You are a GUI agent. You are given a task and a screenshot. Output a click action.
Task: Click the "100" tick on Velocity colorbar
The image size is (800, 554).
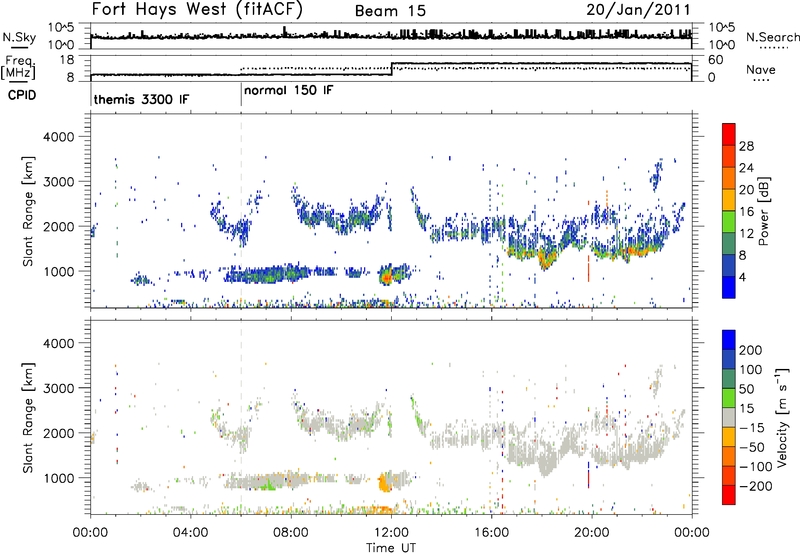(x=751, y=370)
